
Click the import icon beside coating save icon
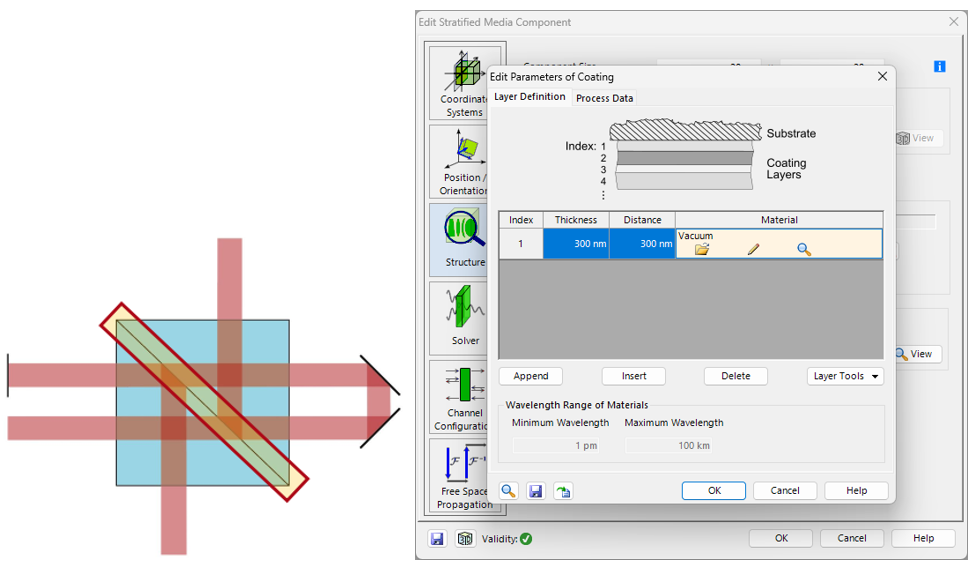click(x=563, y=491)
